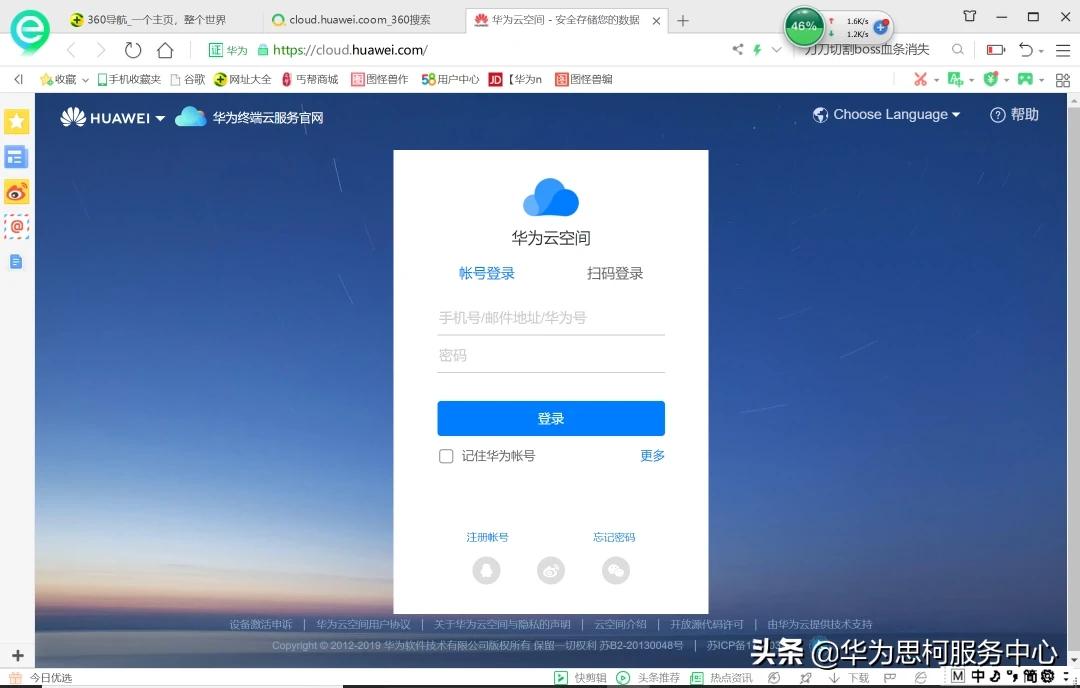
Task: Add sidebar app with plus icon
Action: [18, 656]
